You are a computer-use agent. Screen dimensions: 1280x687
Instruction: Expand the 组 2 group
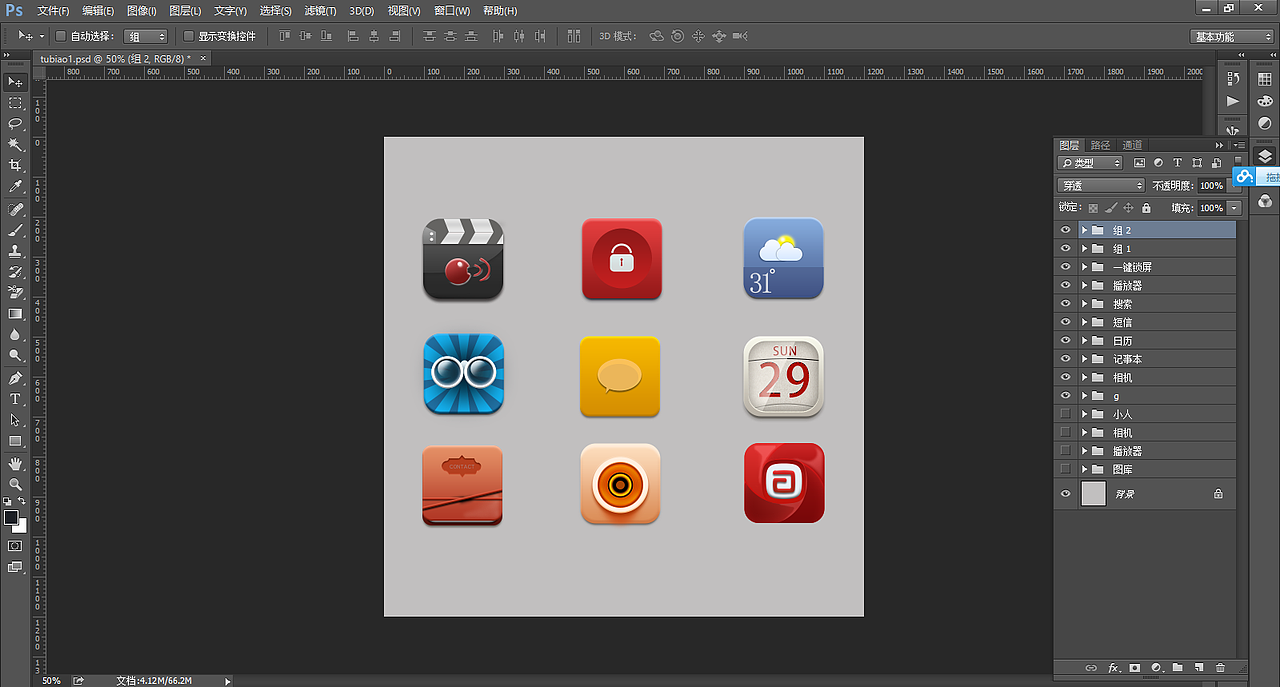[x=1084, y=230]
